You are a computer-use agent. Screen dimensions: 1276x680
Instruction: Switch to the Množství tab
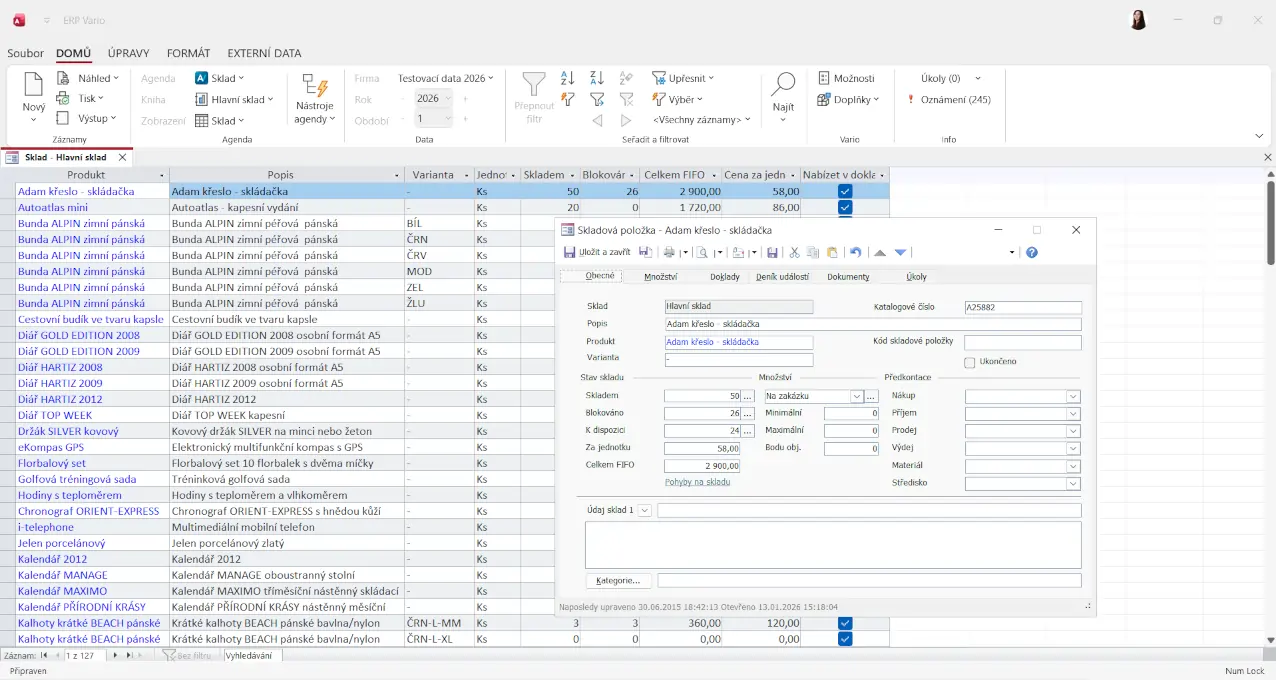coord(660,277)
